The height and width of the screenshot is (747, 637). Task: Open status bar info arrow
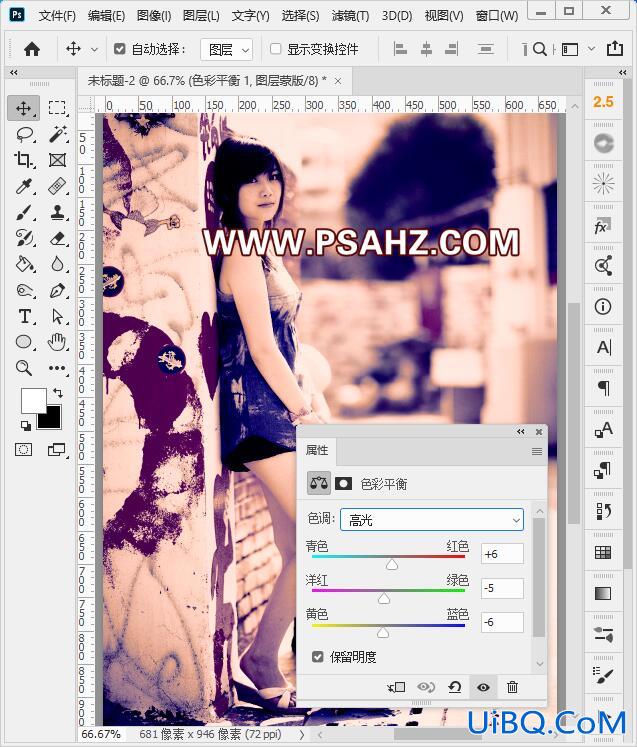click(x=302, y=734)
